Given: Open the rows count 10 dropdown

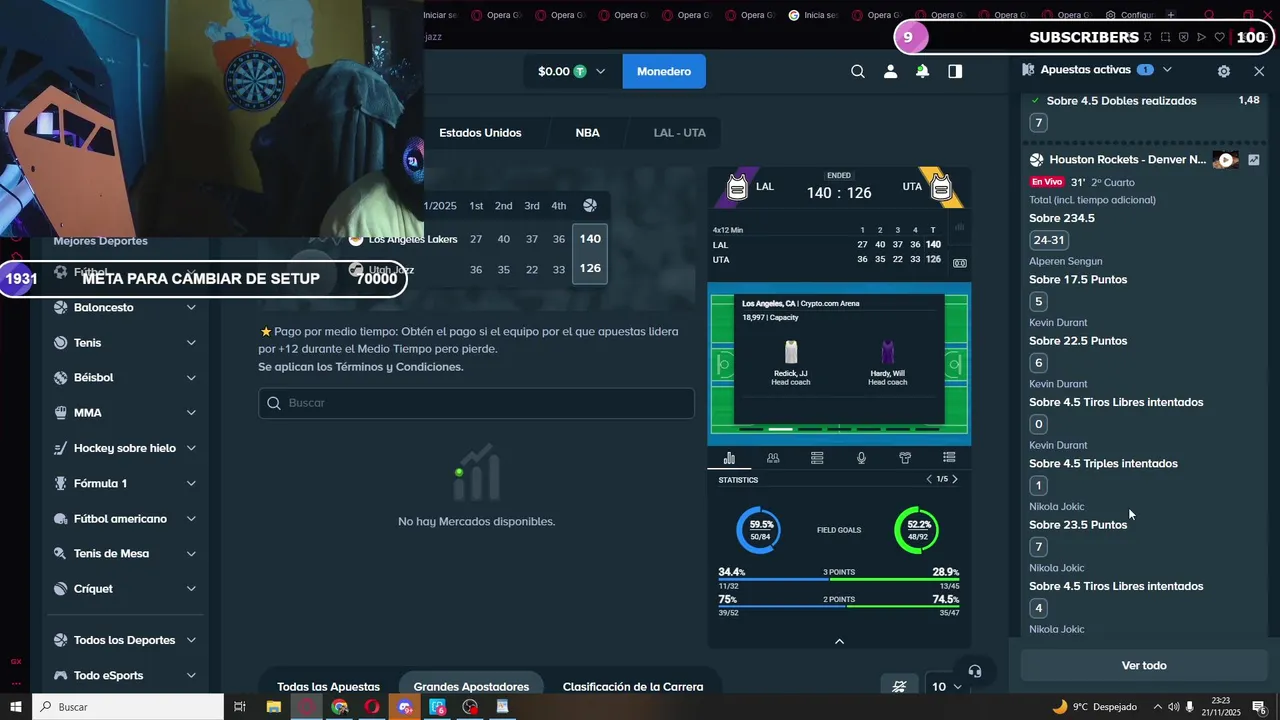Looking at the screenshot, I should coord(946,686).
